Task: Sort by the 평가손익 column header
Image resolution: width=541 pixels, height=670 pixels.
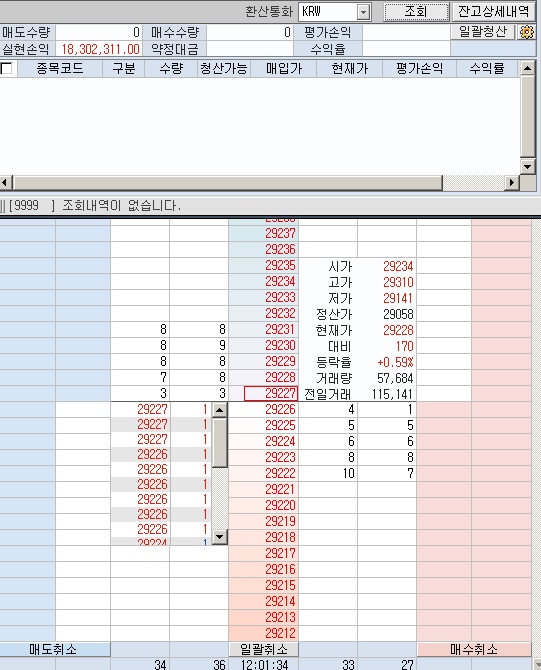Action: tap(419, 68)
